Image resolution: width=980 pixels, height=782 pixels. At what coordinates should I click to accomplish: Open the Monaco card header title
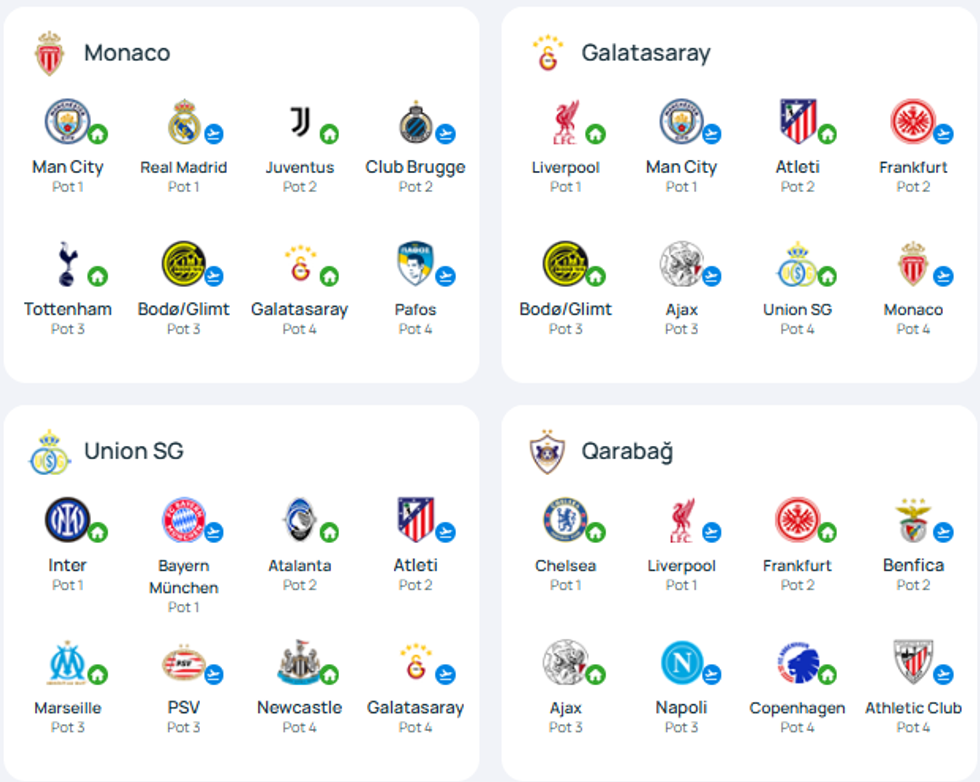[127, 53]
